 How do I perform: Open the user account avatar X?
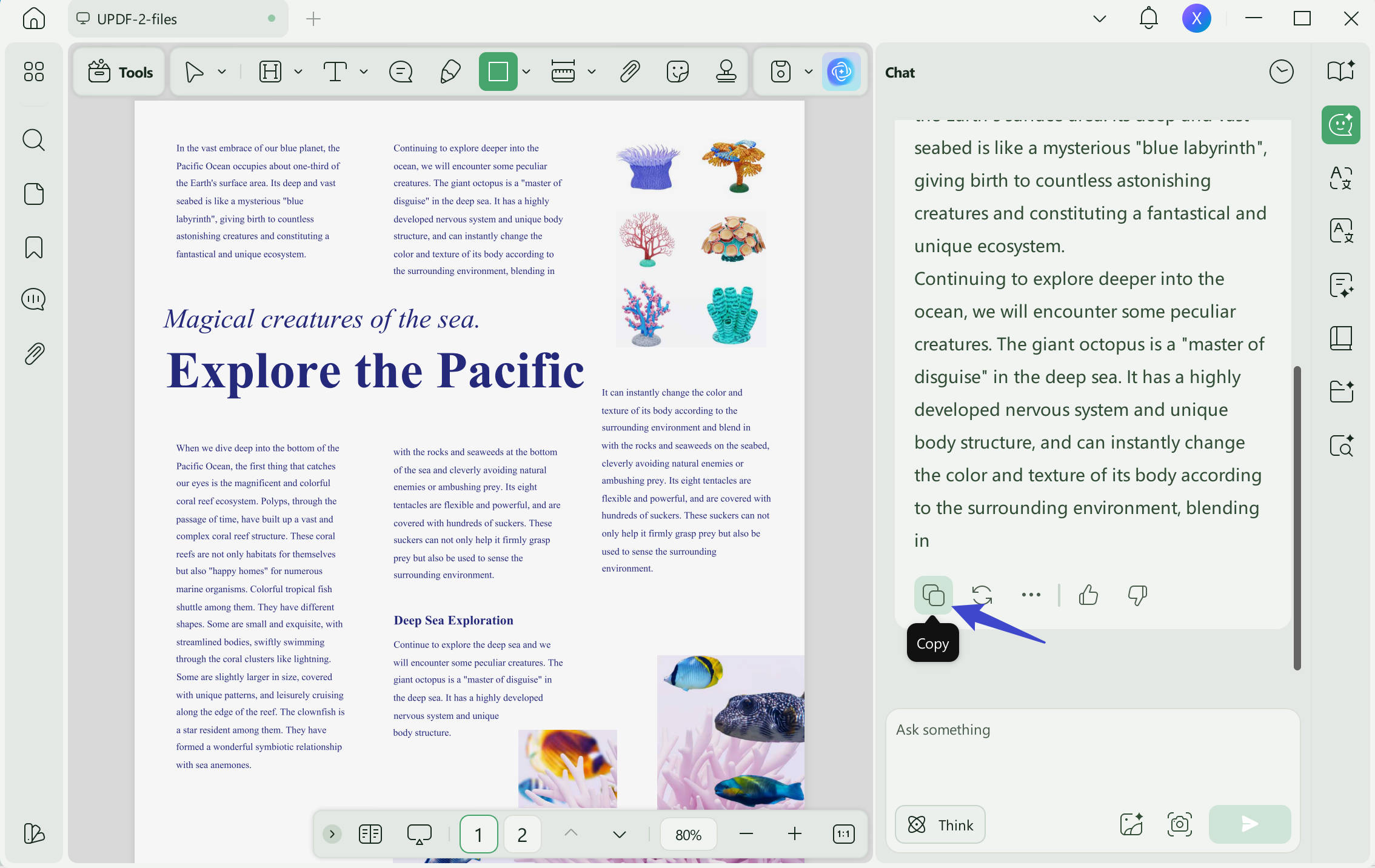click(x=1196, y=18)
